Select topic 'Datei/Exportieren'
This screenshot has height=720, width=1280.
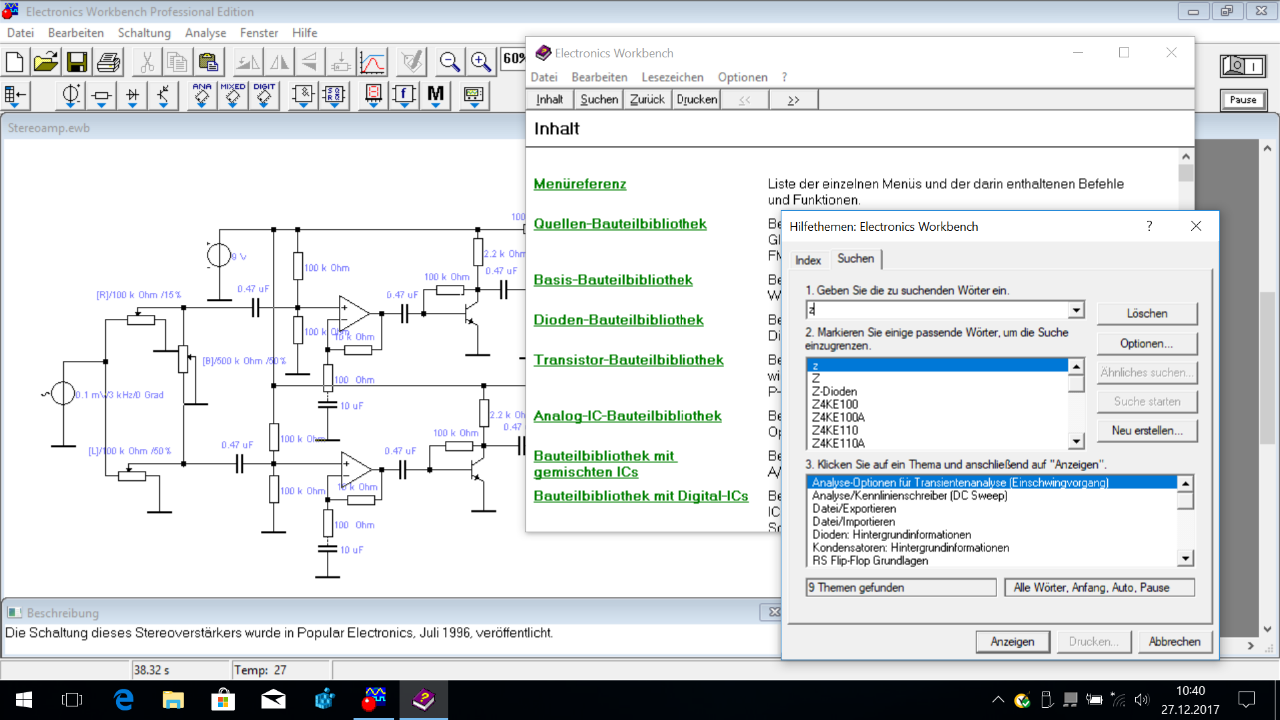tap(992, 509)
